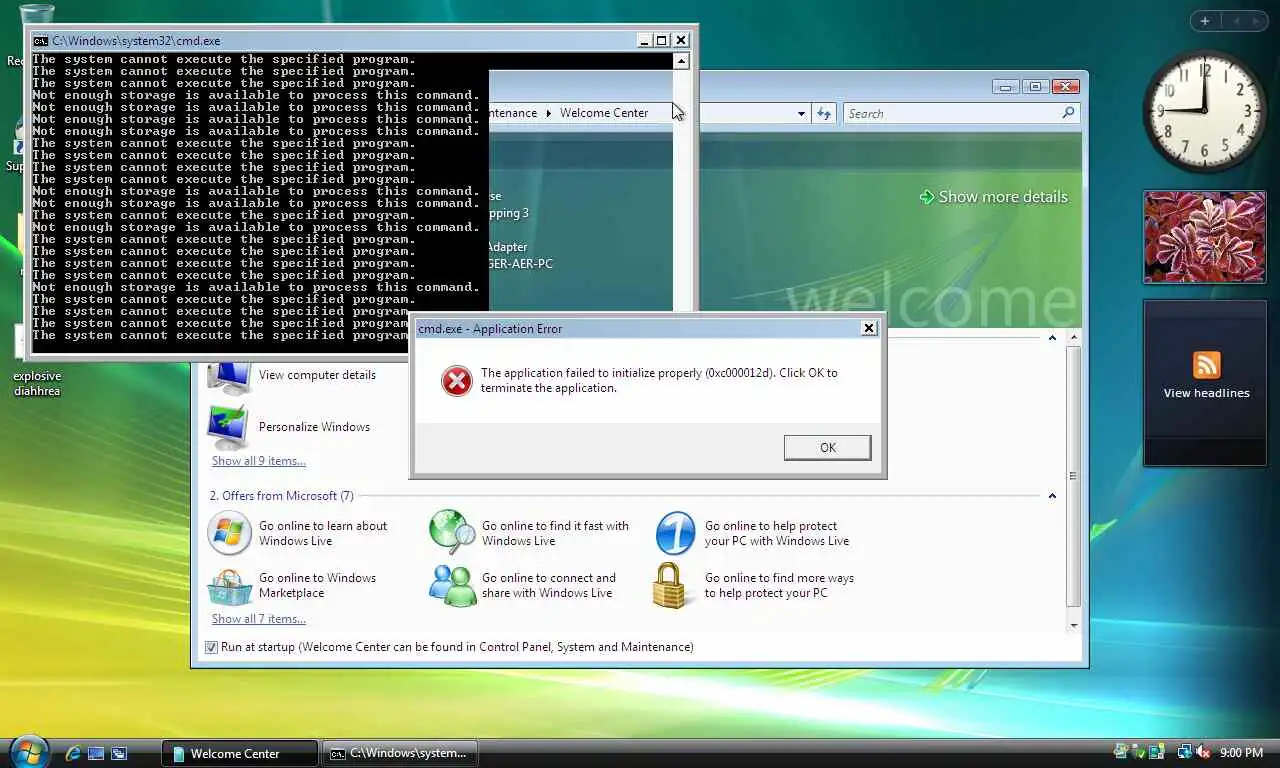Viewport: 1280px width, 768px height.
Task: Select Go online to learn about Windows Live
Action: 323,533
